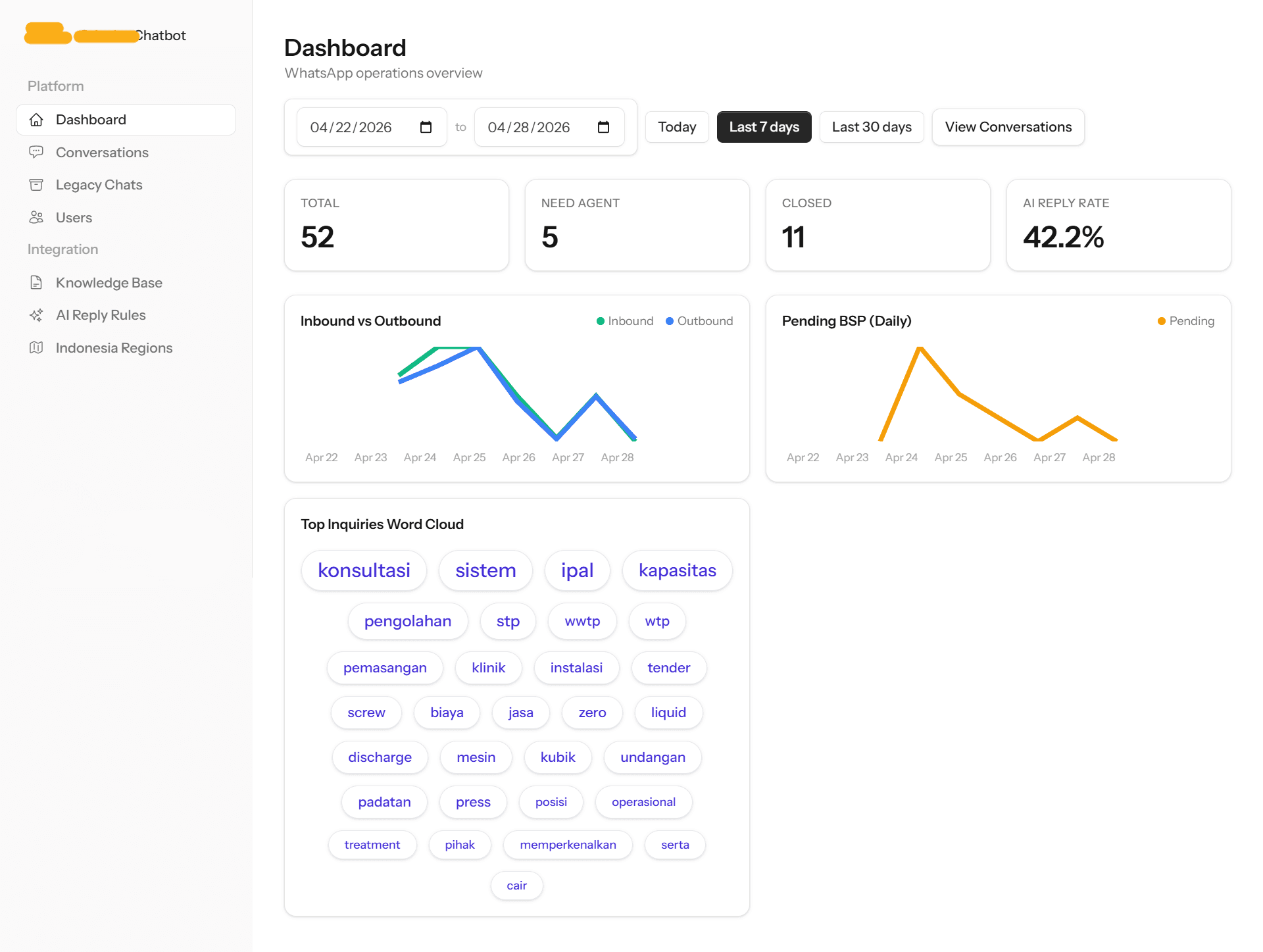
Task: Click the orange Pending legend dot
Action: click(x=1162, y=321)
